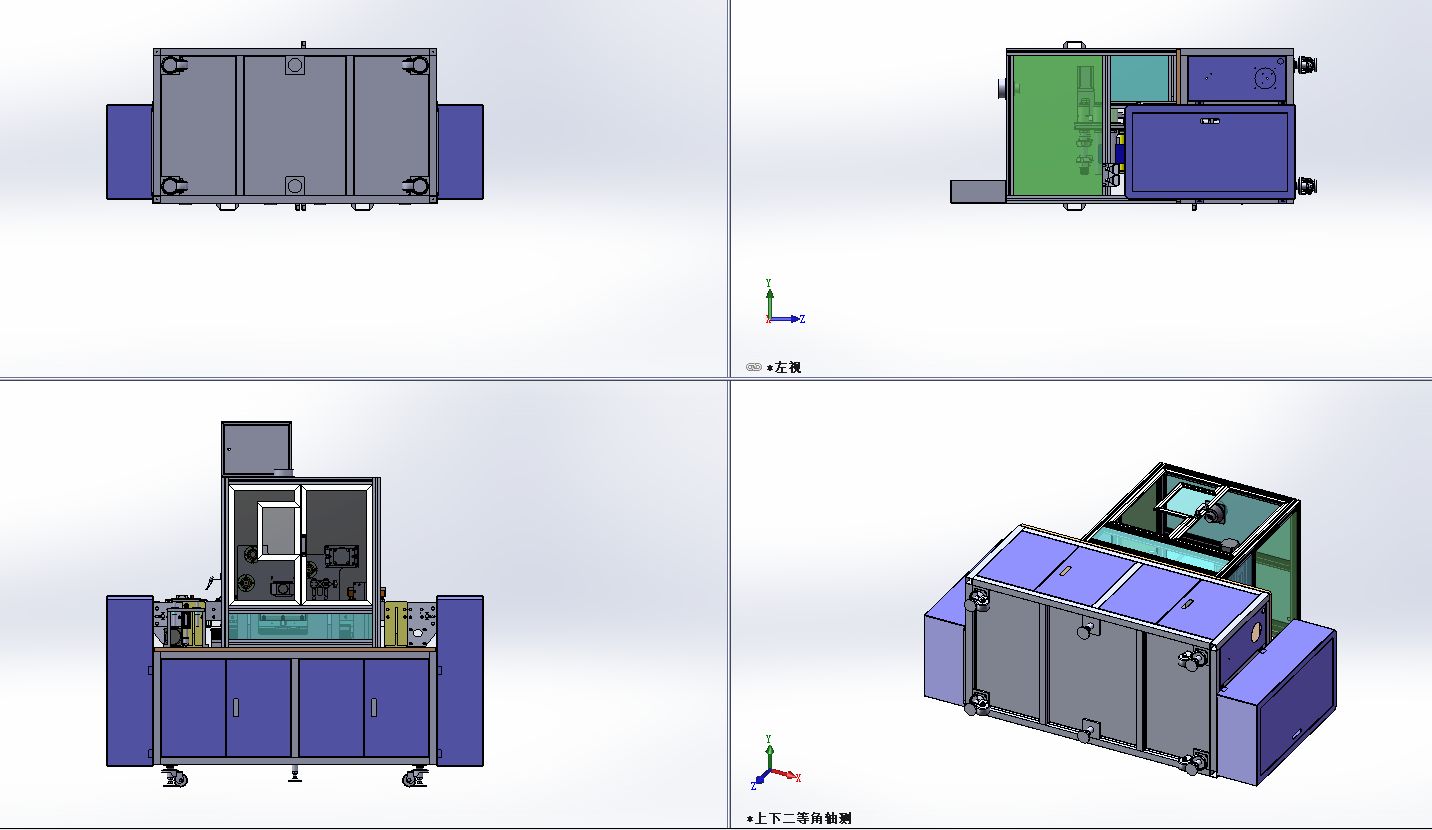Click the circular hole on the purple panel in *左视
Screen dimensions: 1432x830
click(x=1266, y=76)
